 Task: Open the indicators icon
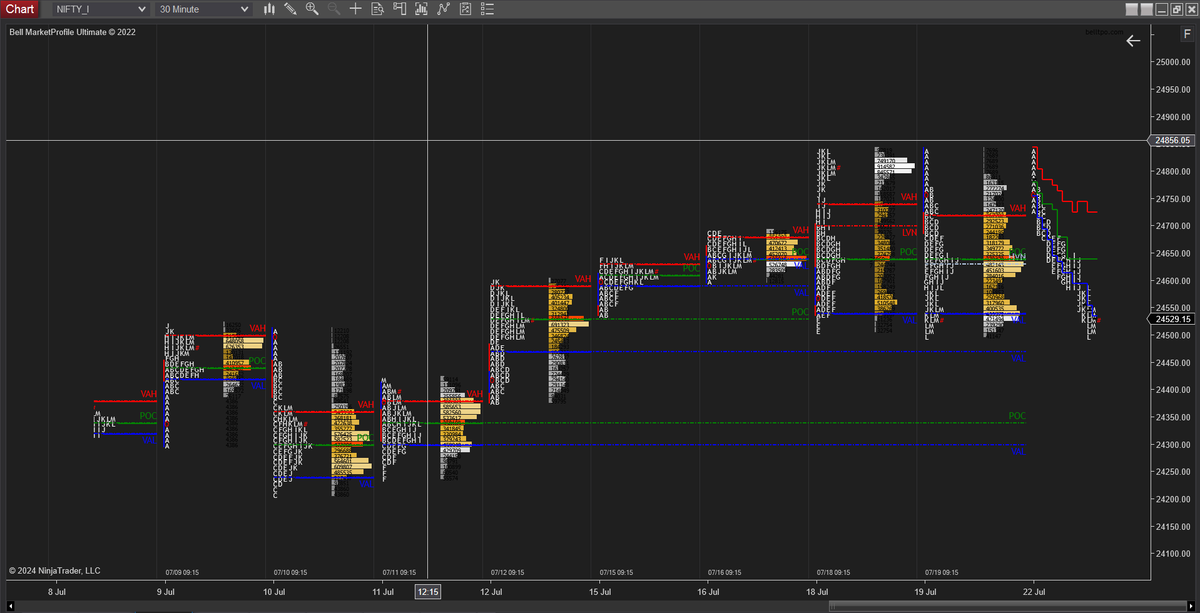443,9
